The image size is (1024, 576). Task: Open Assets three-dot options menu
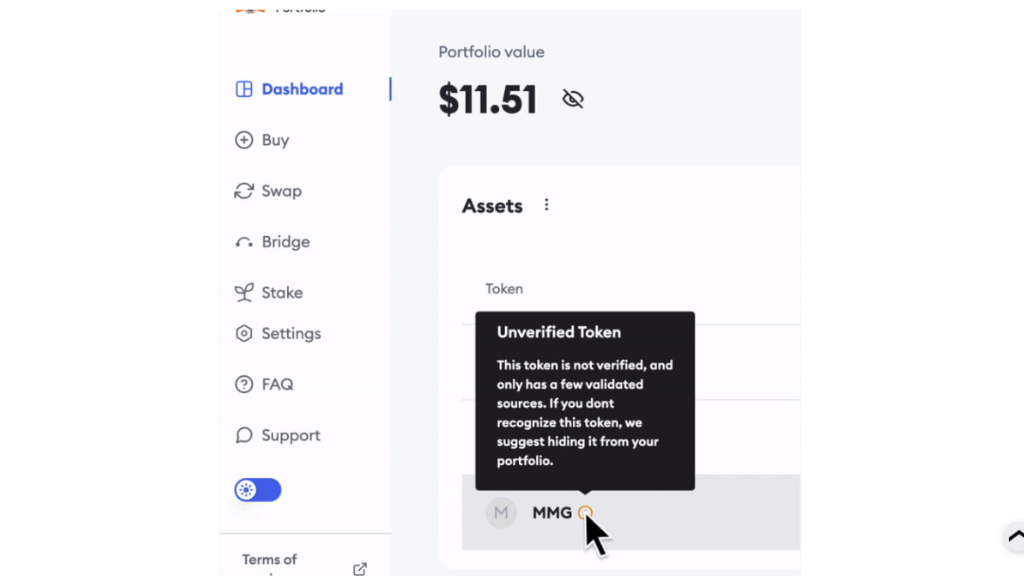click(x=547, y=205)
